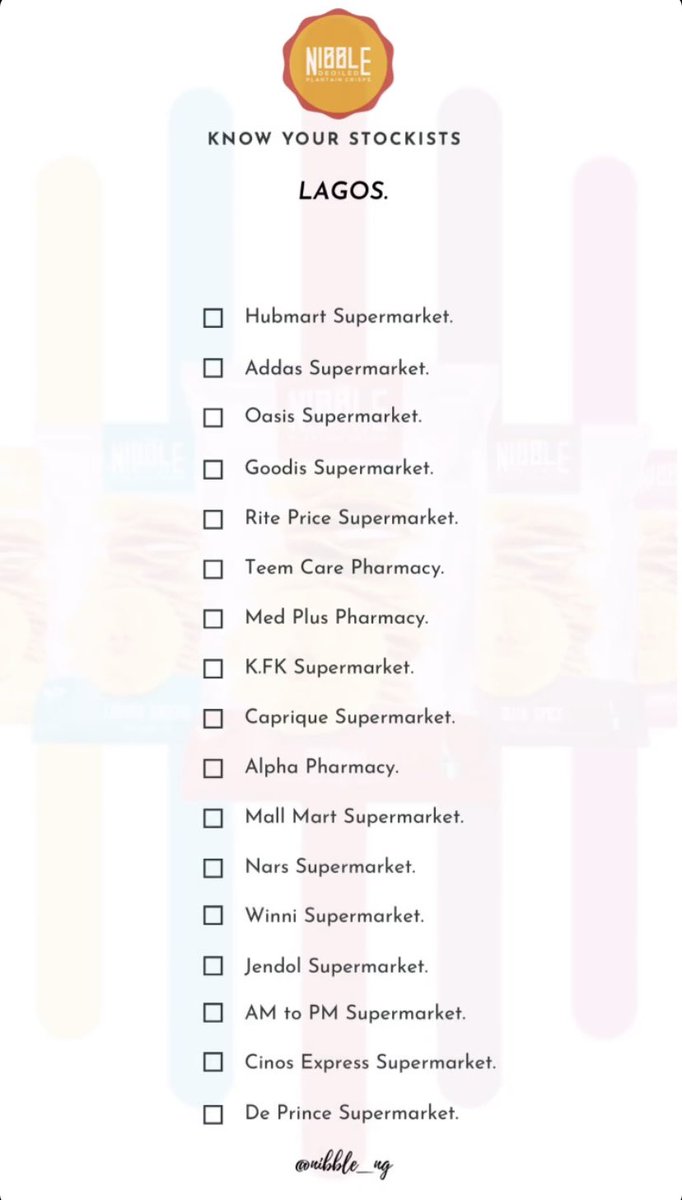The width and height of the screenshot is (682, 1200).
Task: Tick the Mall Mart Supermarket checkbox
Action: point(213,818)
